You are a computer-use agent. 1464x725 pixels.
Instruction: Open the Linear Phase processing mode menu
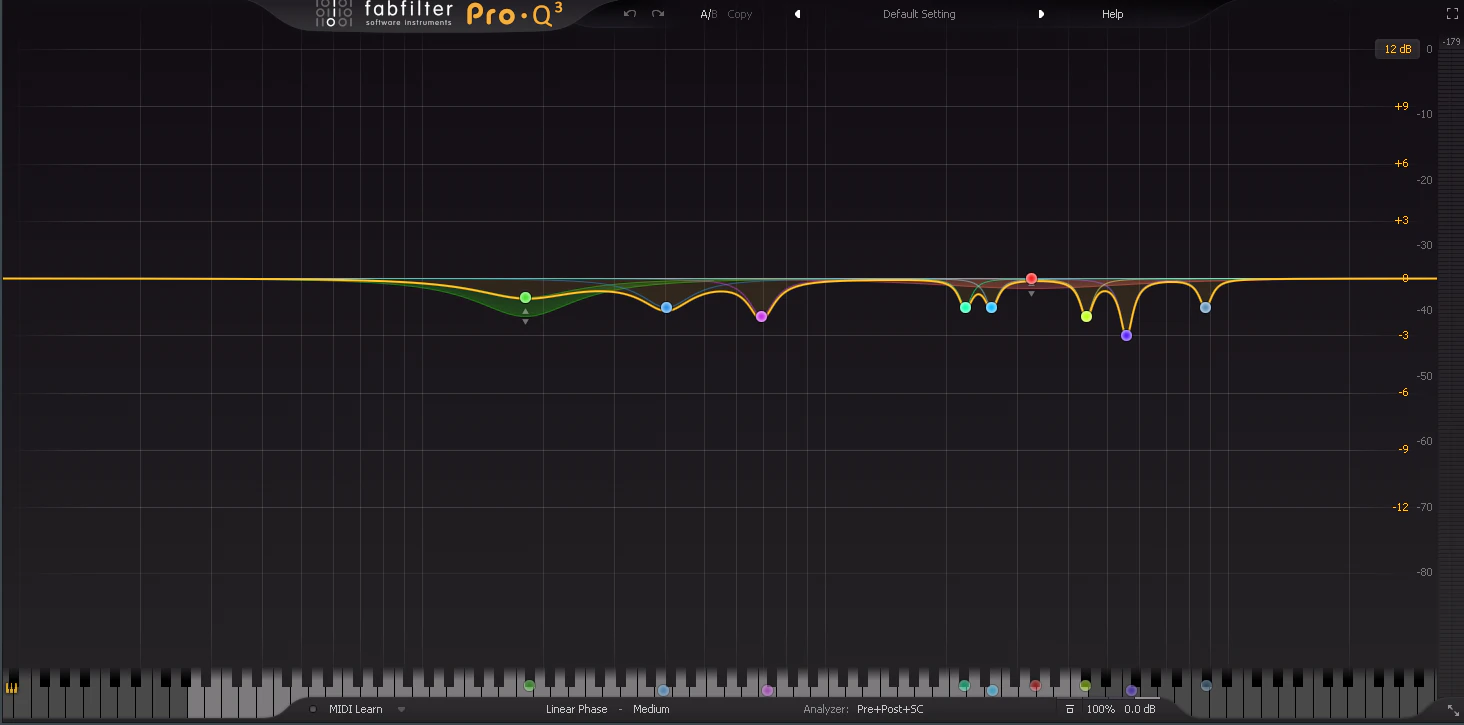coord(576,709)
